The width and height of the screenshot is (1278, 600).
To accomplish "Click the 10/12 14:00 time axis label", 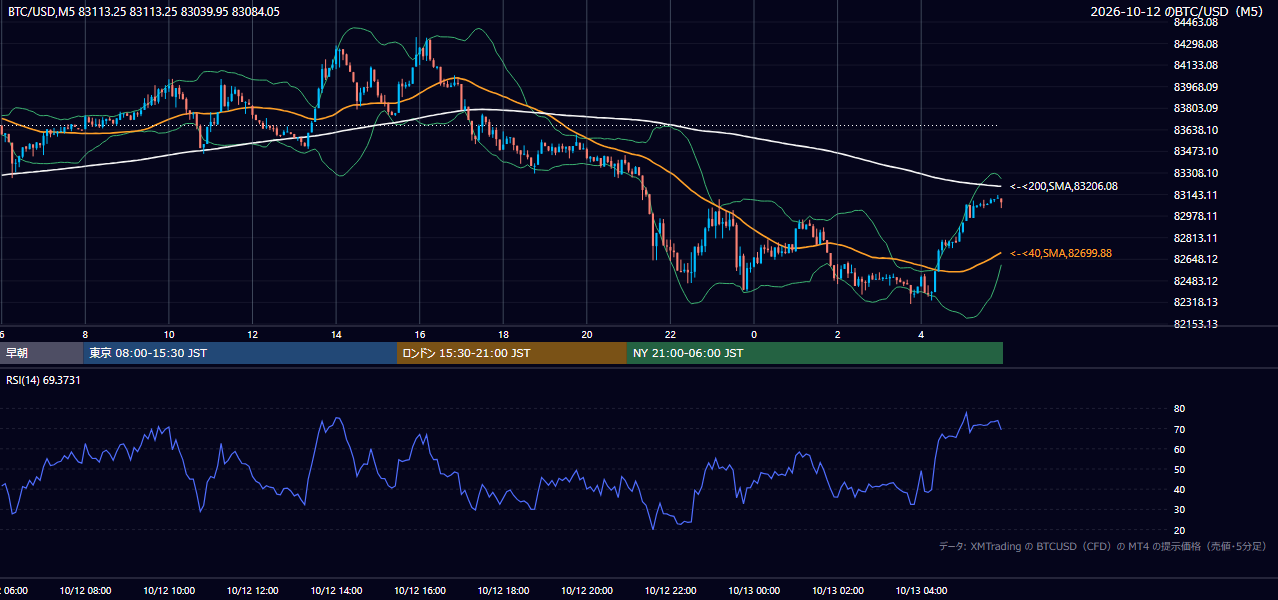I will (x=336, y=591).
